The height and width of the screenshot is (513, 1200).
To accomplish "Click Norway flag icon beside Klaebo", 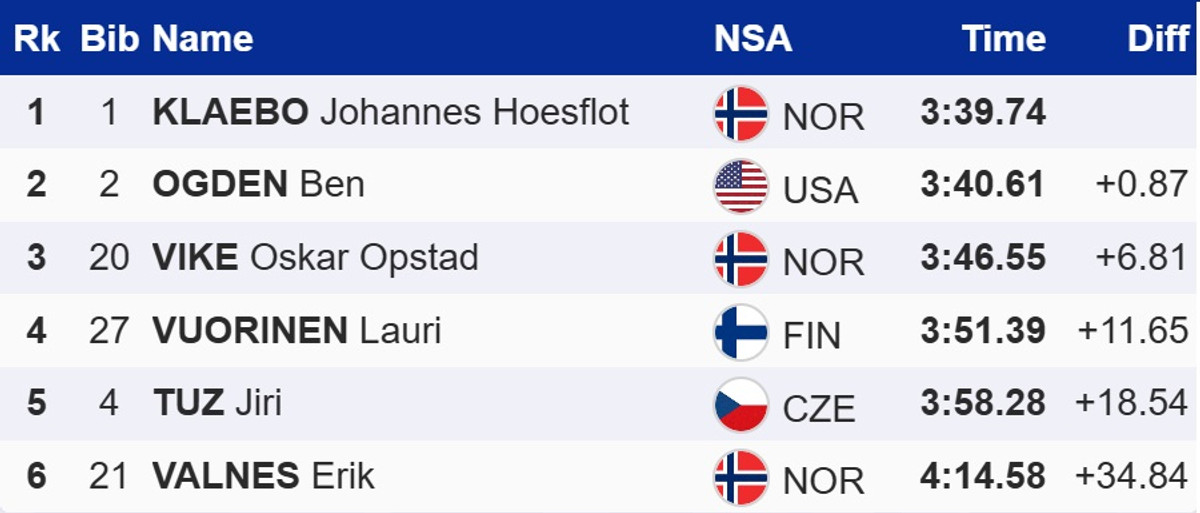I will pyautogui.click(x=741, y=113).
